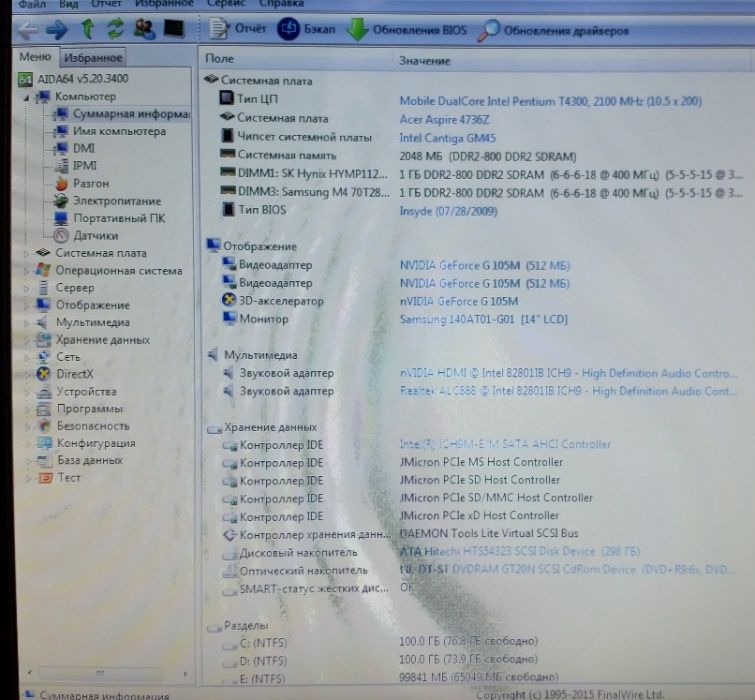This screenshot has height=700, width=755.
Task: Open the Отчёт report toolbar button
Action: click(x=238, y=28)
